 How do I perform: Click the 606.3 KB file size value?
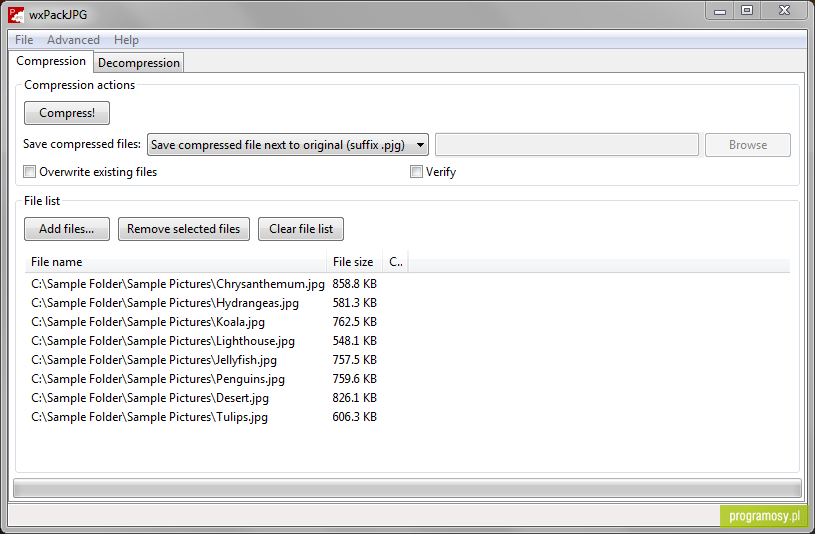coord(354,417)
